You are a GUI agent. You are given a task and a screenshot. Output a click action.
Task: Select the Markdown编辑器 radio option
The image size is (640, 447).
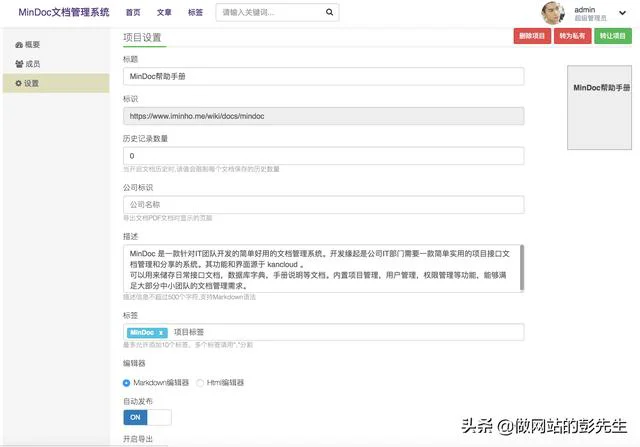click(127, 383)
